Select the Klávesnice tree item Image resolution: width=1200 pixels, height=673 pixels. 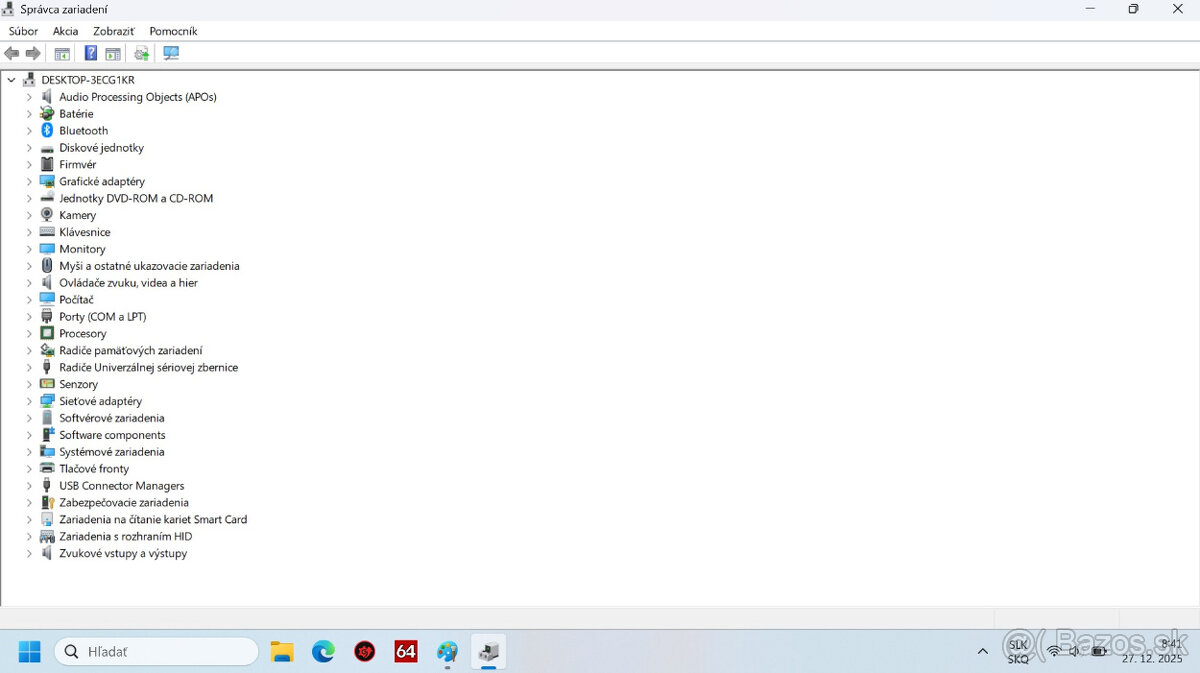pos(84,232)
